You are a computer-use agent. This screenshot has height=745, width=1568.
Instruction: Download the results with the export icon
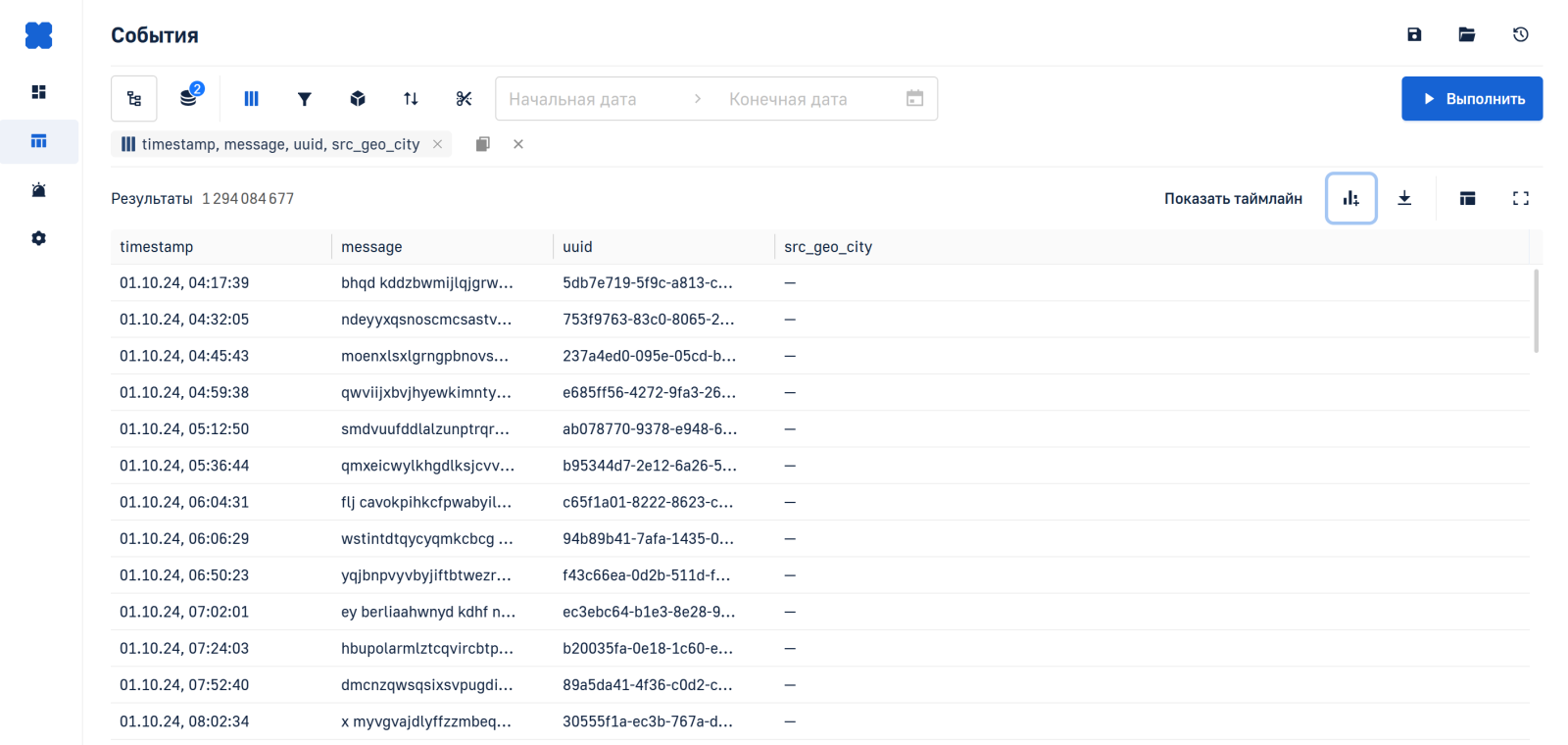(x=1404, y=198)
